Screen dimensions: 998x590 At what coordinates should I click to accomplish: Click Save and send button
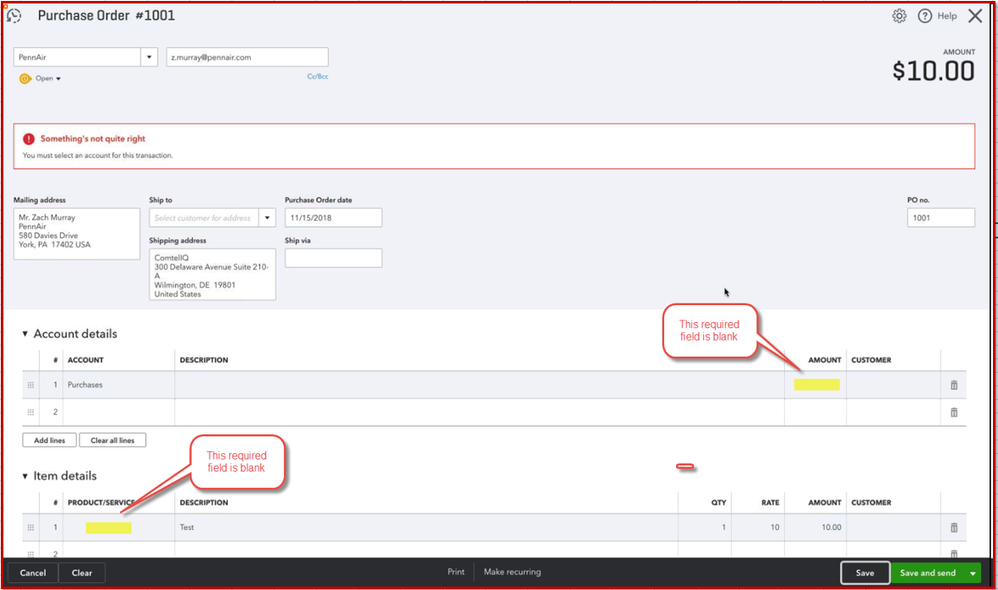pos(928,573)
